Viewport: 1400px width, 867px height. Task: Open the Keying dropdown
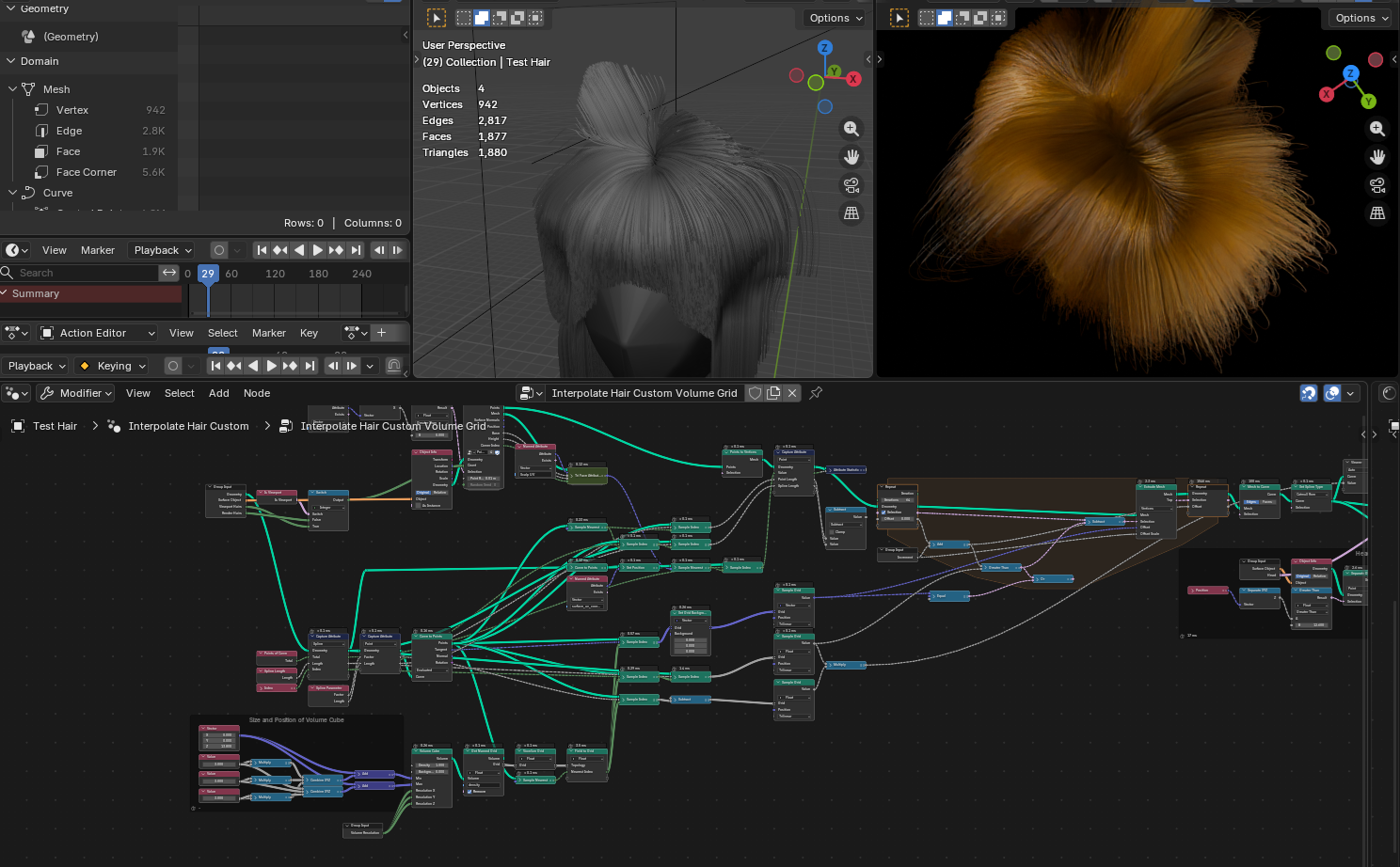click(x=114, y=366)
